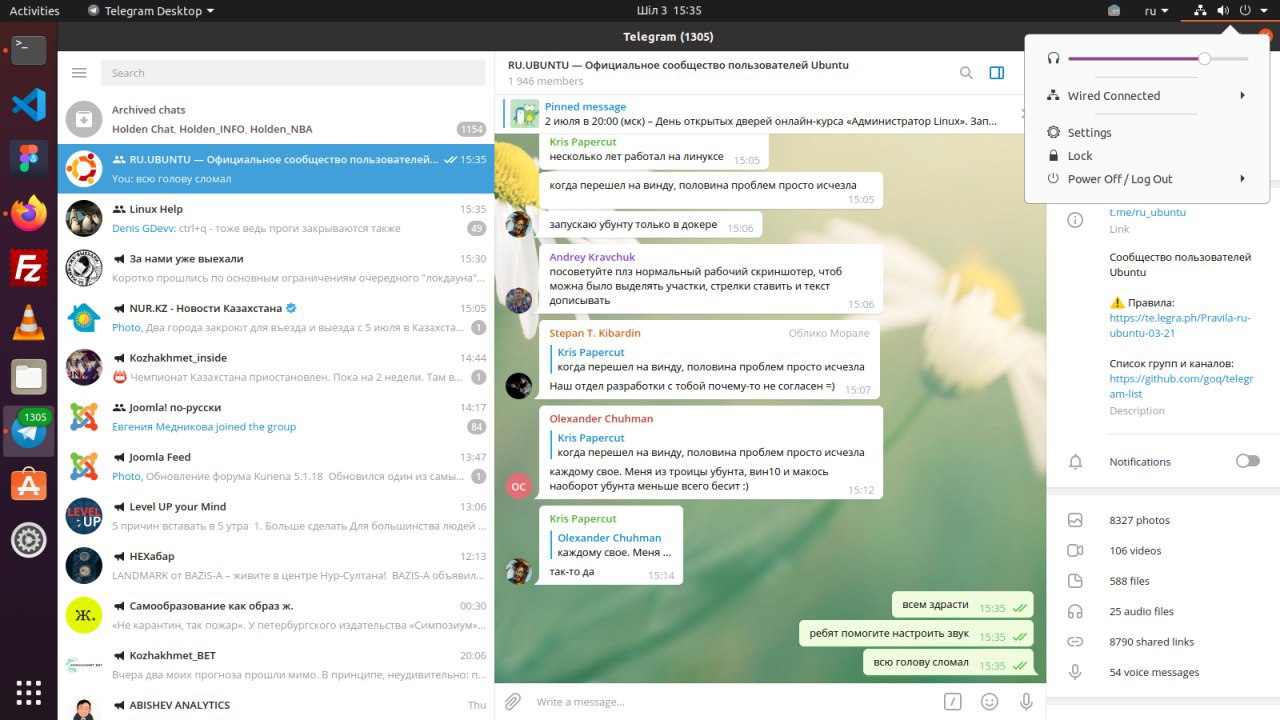Click sender name Andrey Kravchuk
Screen dimensions: 1280x720
tap(592, 257)
